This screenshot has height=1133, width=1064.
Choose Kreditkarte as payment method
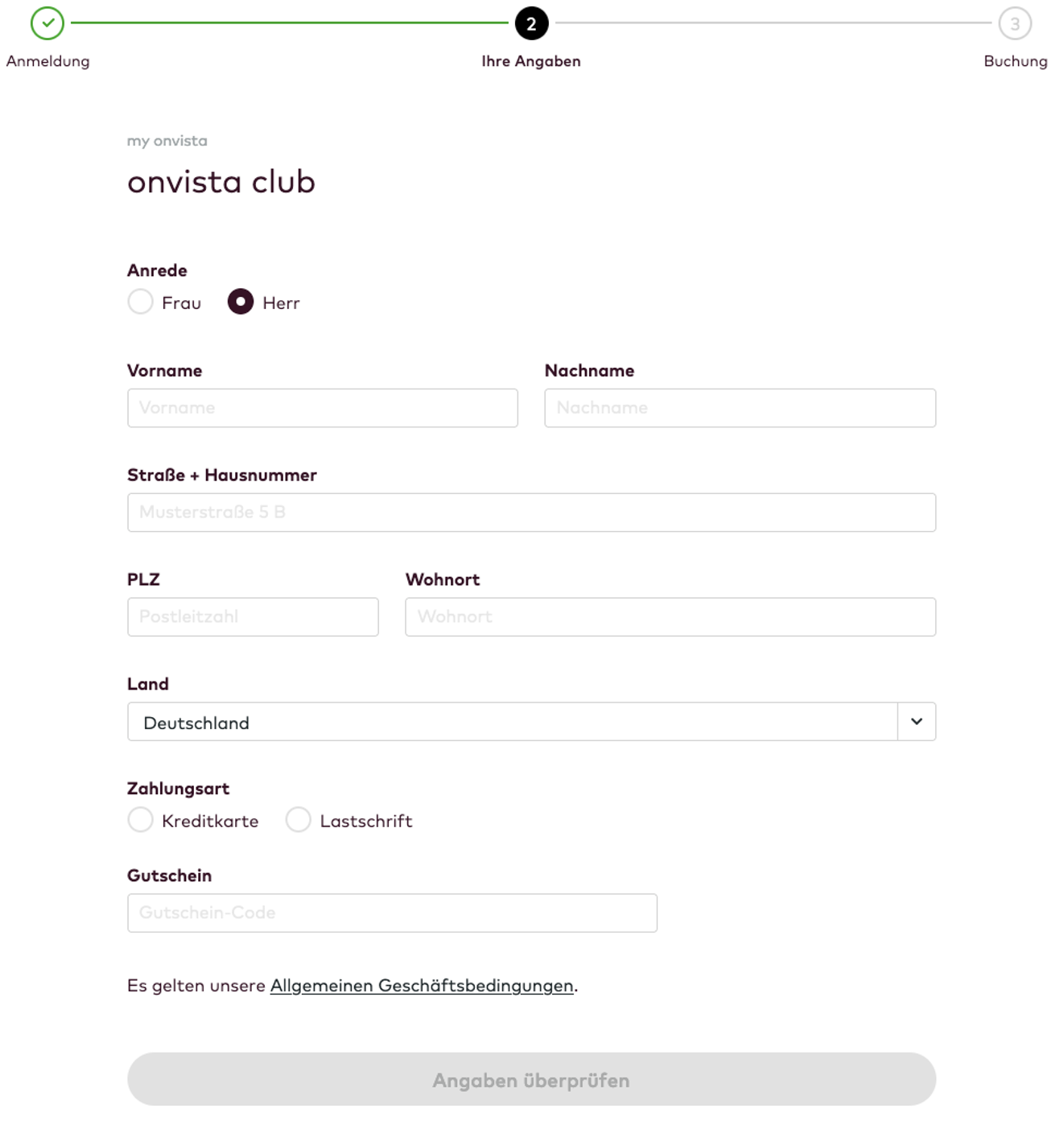coord(140,820)
